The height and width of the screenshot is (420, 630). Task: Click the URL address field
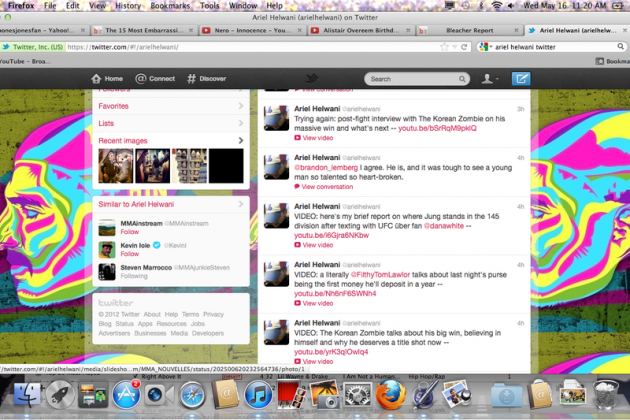[253, 47]
